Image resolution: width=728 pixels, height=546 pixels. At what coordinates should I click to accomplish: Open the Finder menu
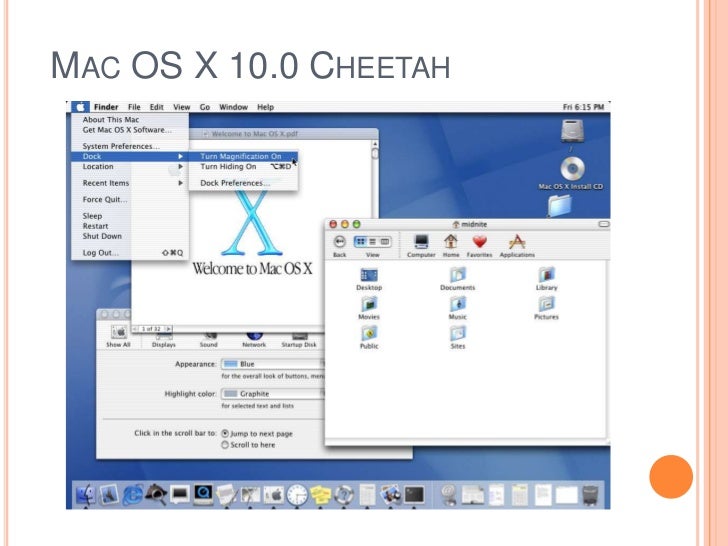pyautogui.click(x=106, y=107)
